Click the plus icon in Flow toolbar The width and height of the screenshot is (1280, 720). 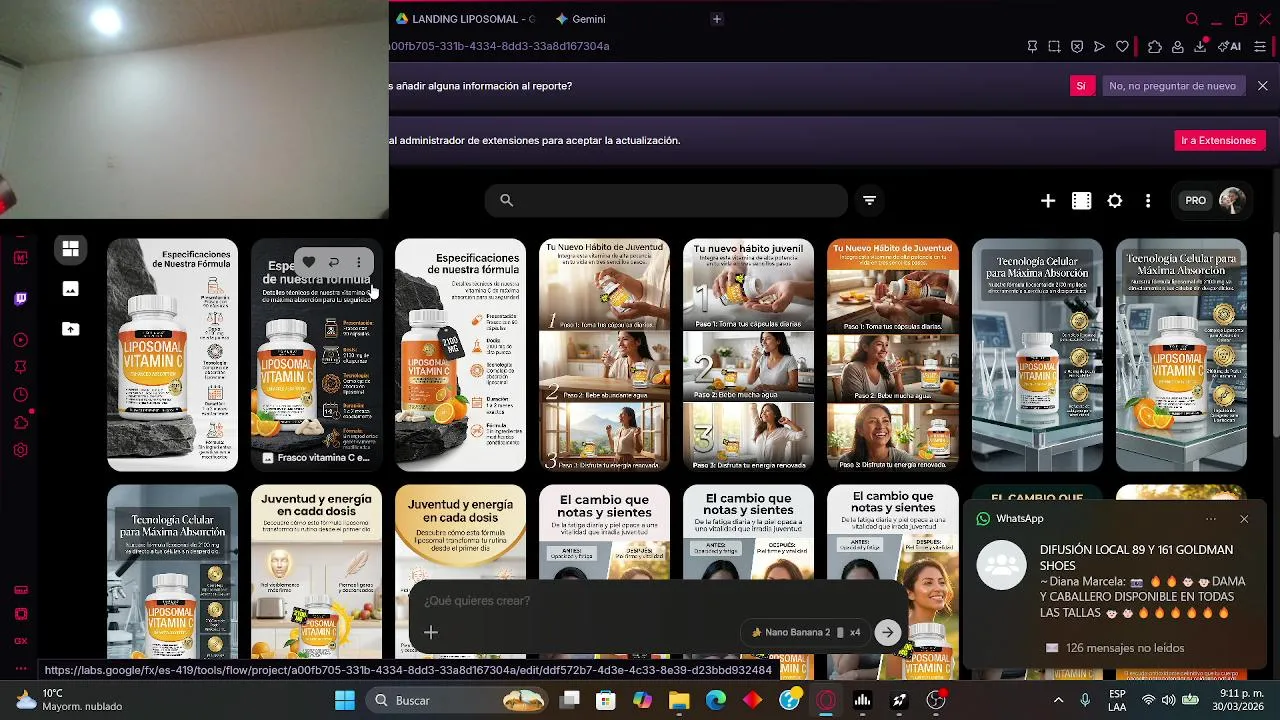tap(1048, 201)
